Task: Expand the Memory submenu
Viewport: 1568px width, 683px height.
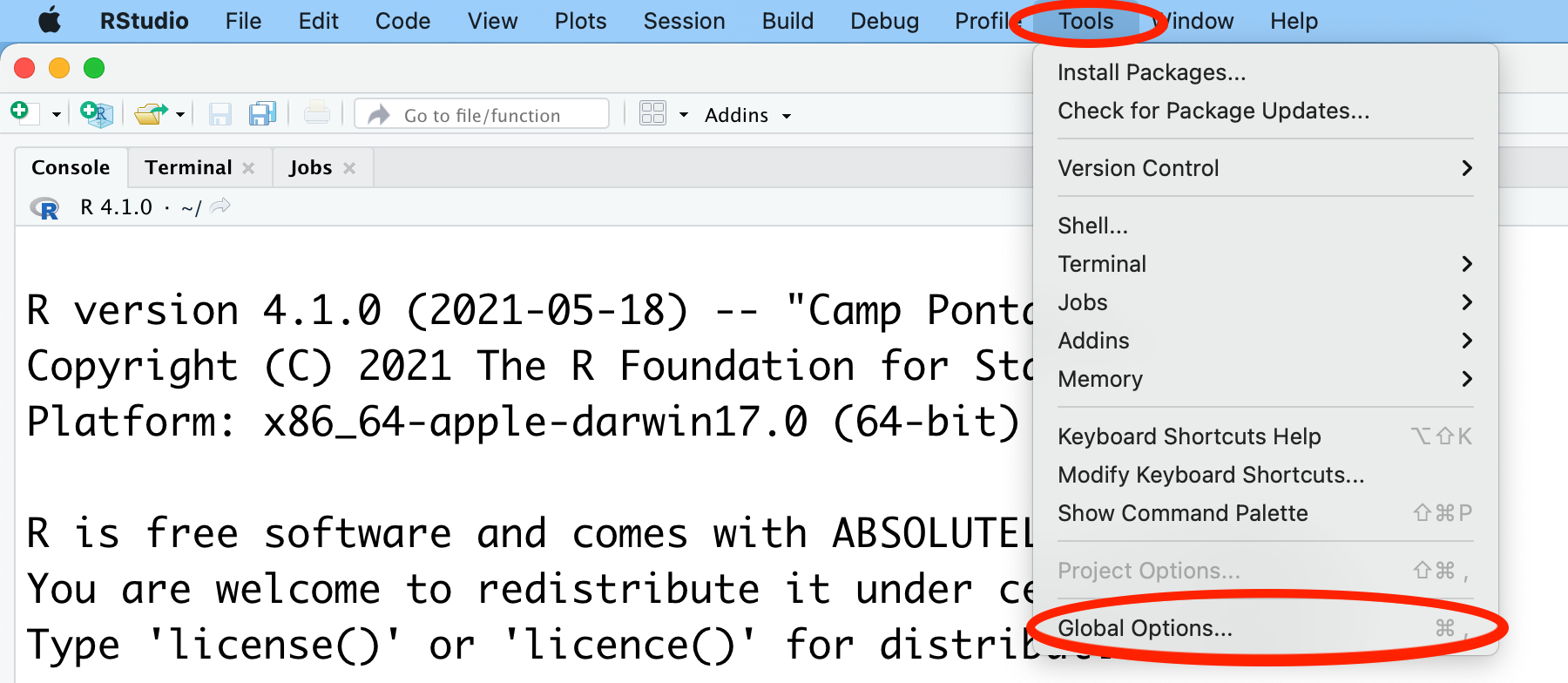Action: tap(1265, 379)
